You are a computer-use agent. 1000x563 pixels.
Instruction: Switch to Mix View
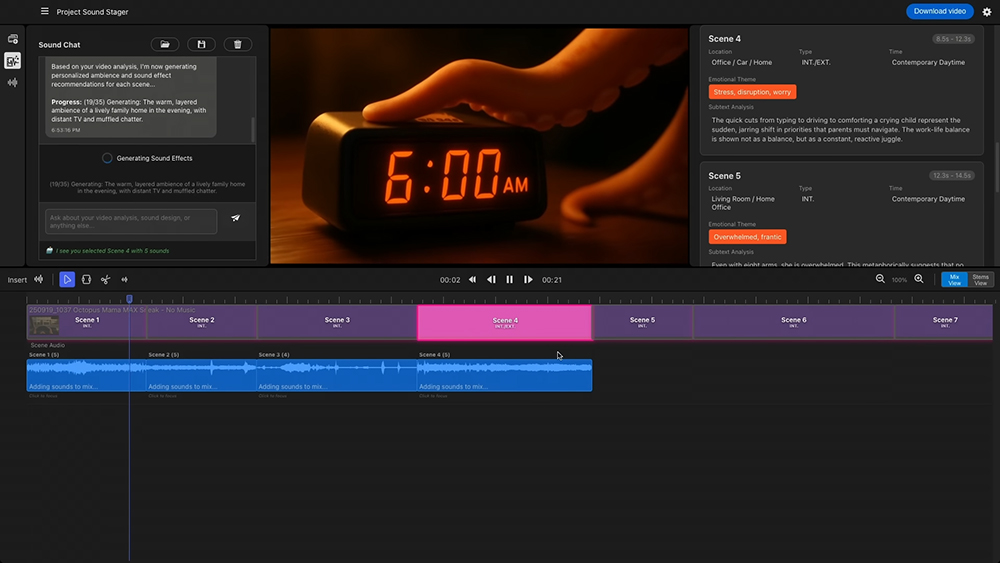pos(954,280)
